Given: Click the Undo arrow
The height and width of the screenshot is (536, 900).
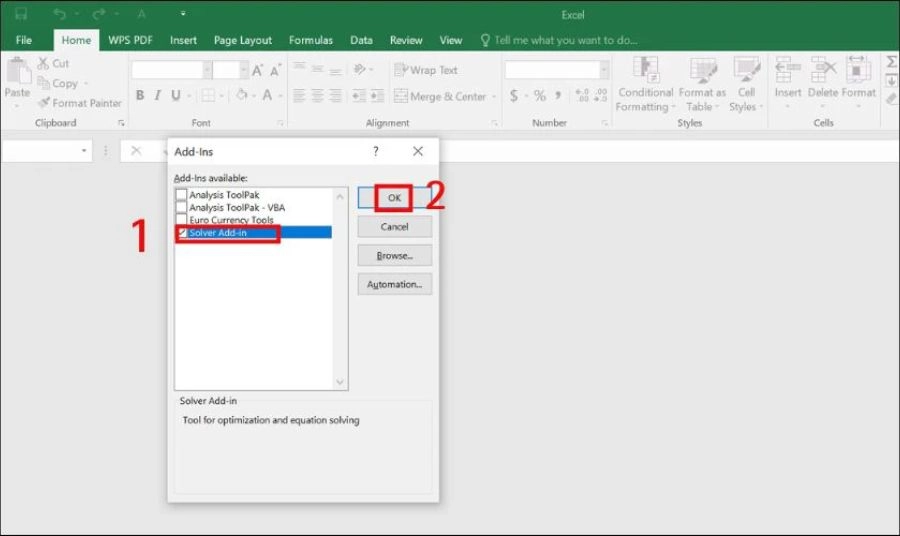Looking at the screenshot, I should coord(60,14).
